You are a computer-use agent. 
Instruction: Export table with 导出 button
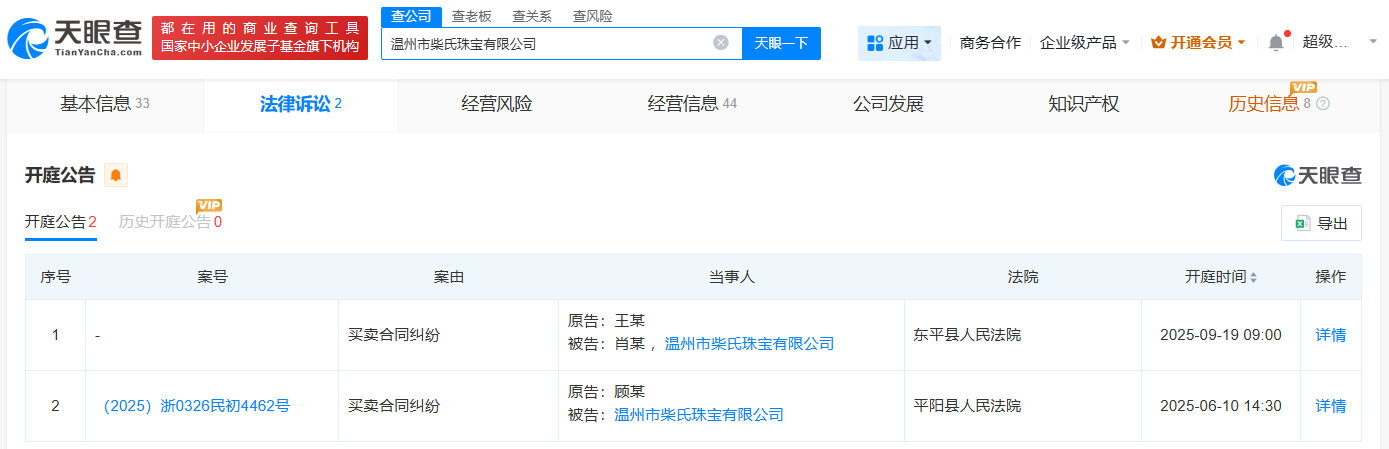coord(1321,223)
